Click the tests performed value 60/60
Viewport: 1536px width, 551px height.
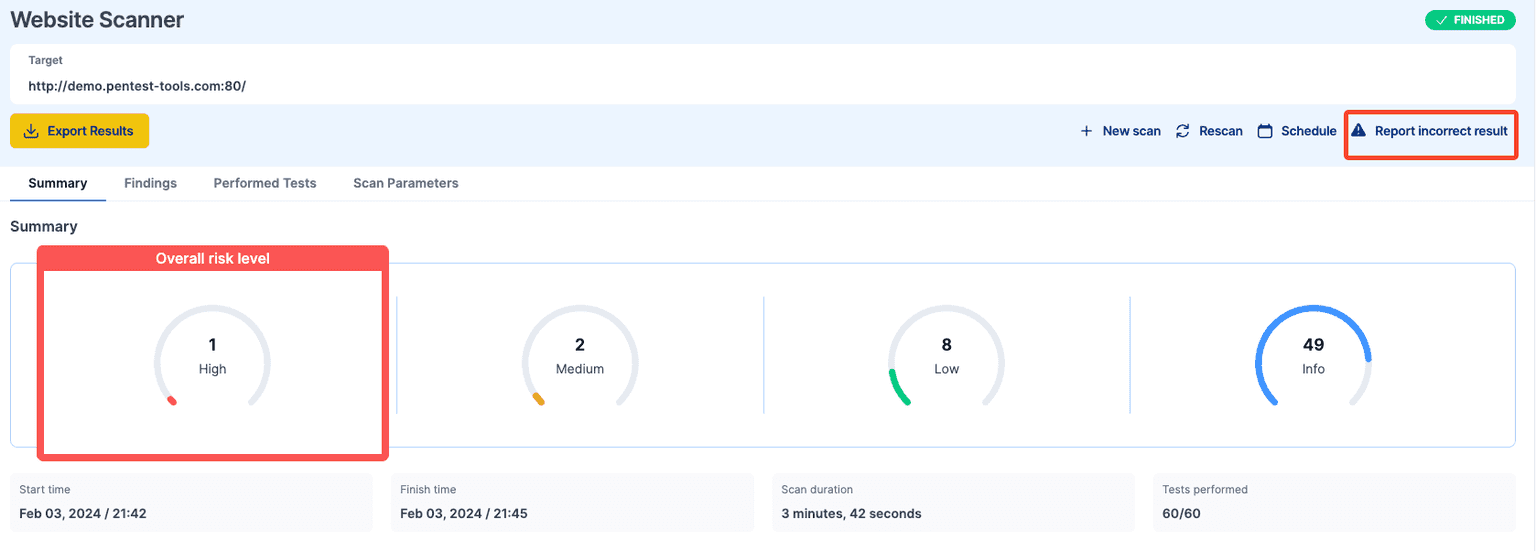[x=1182, y=513]
